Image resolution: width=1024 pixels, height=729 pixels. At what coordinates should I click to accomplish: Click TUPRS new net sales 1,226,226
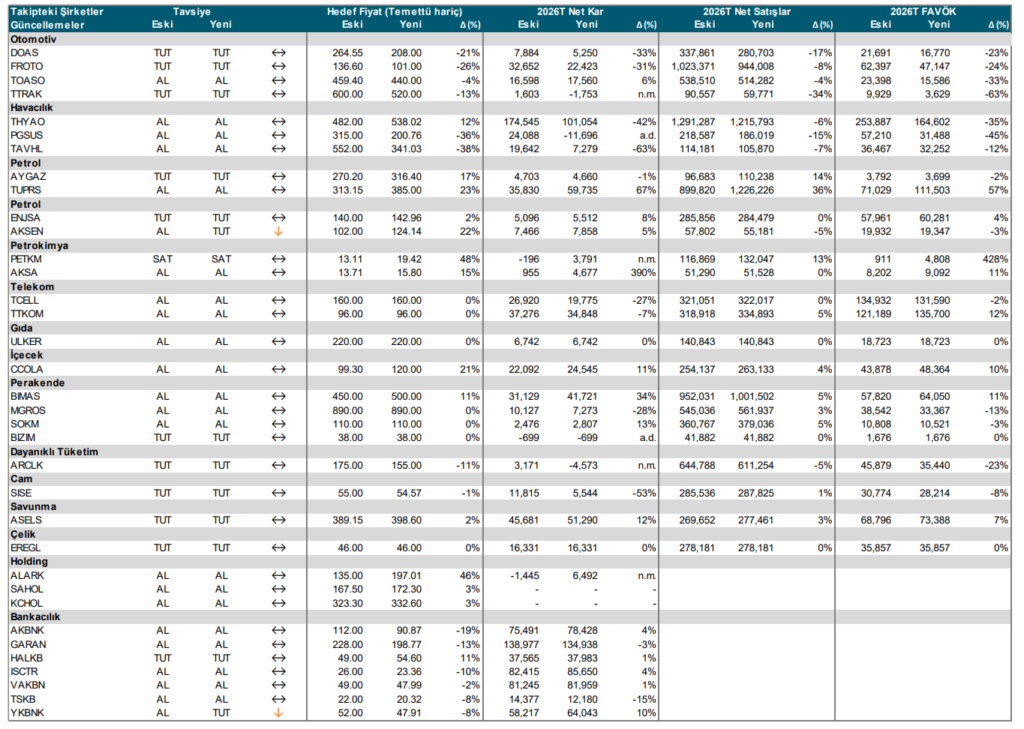click(x=752, y=191)
